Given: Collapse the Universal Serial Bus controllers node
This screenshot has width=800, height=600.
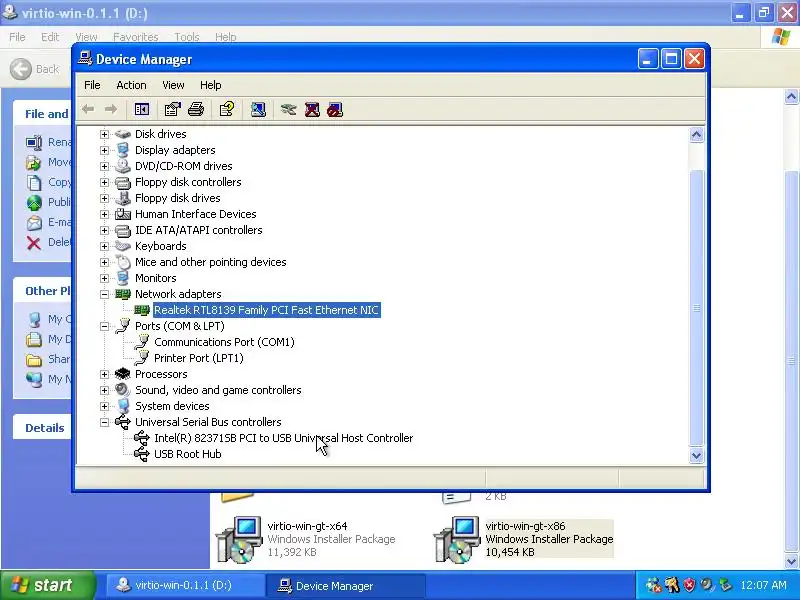Looking at the screenshot, I should click(105, 422).
